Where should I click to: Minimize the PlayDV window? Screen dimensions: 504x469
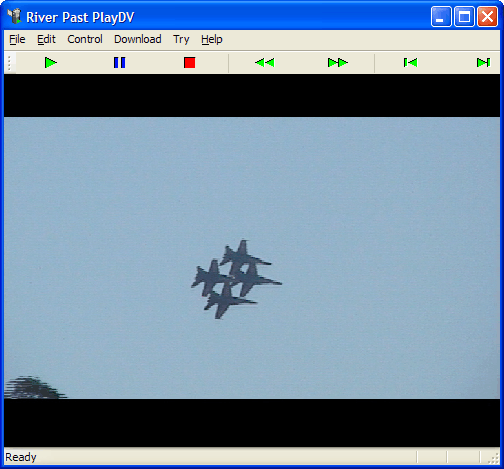(x=441, y=17)
